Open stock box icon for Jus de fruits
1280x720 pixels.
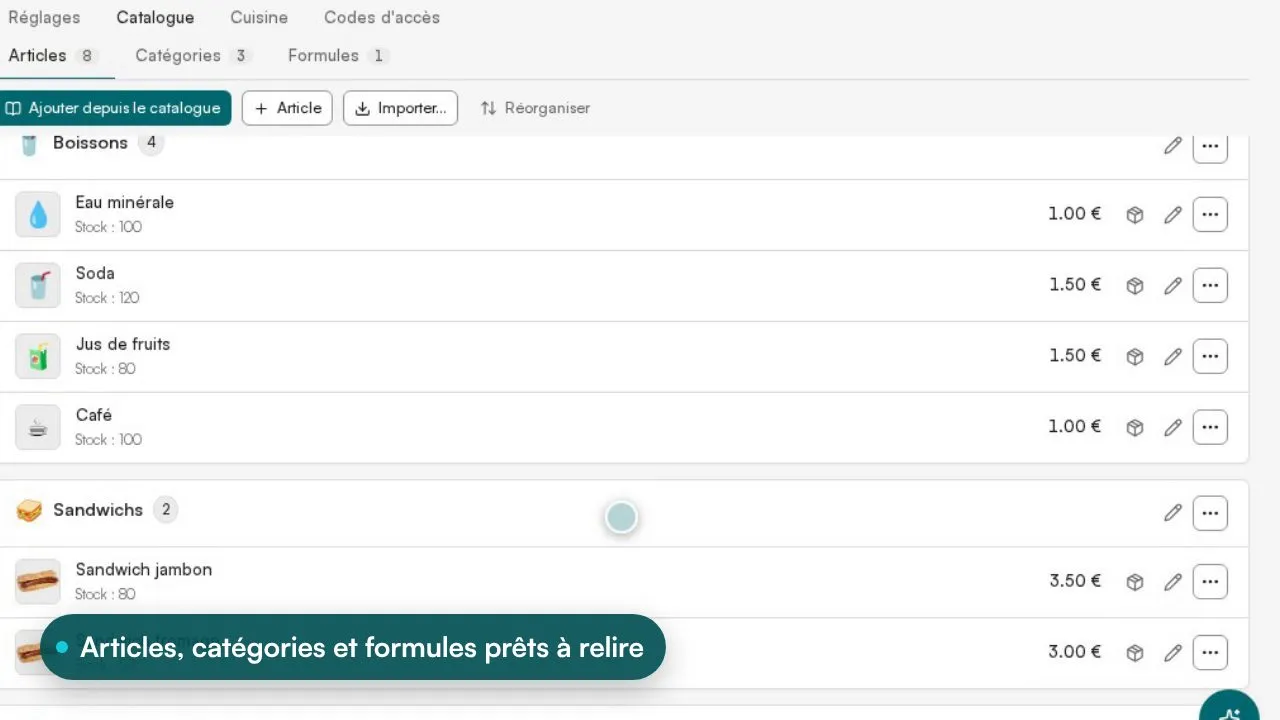pyautogui.click(x=1135, y=357)
